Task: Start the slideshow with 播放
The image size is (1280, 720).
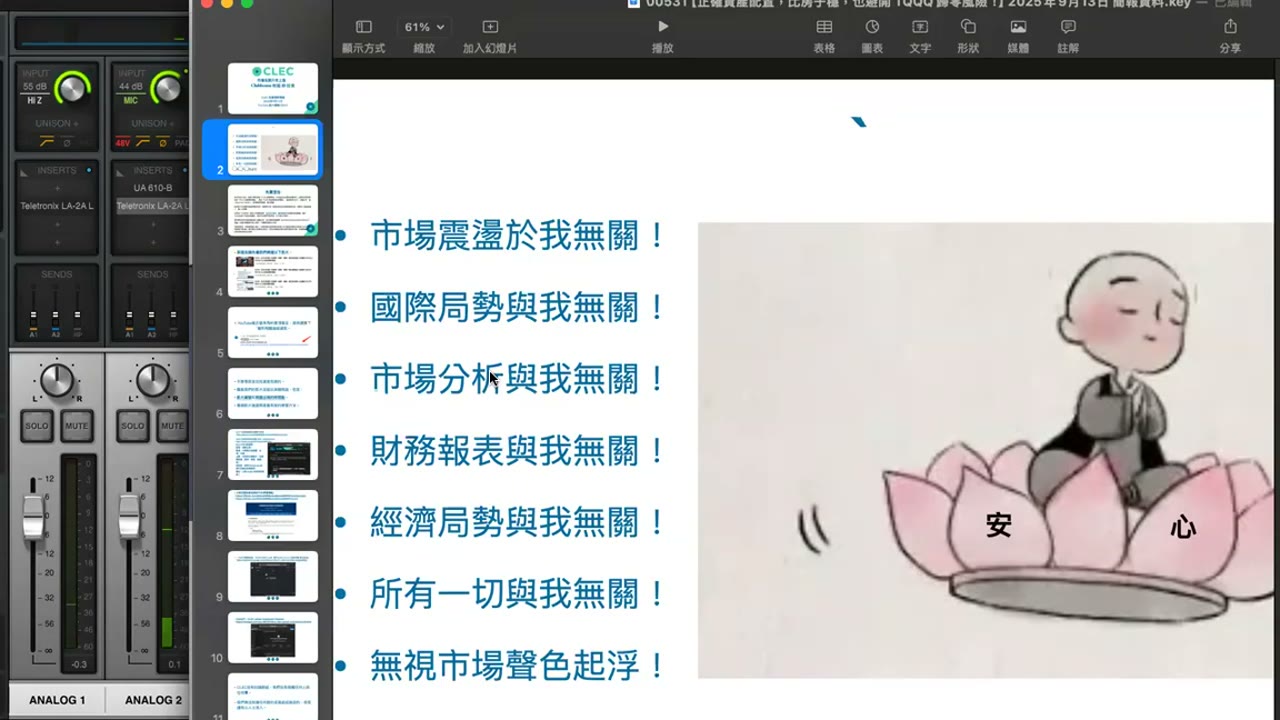Action: [662, 27]
